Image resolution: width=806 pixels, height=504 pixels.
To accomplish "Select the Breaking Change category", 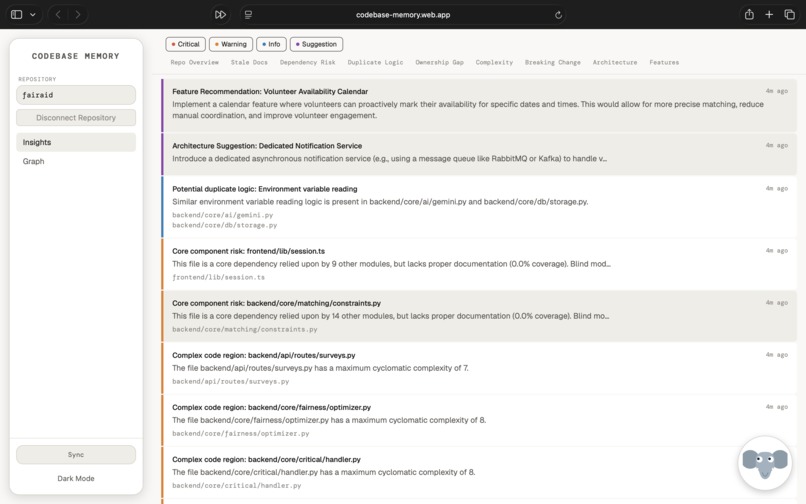I will (x=553, y=62).
